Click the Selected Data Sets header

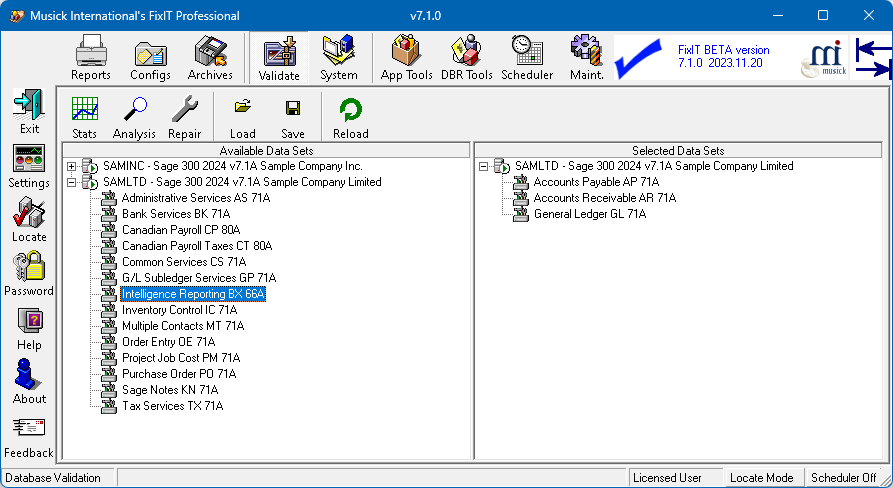[678, 150]
